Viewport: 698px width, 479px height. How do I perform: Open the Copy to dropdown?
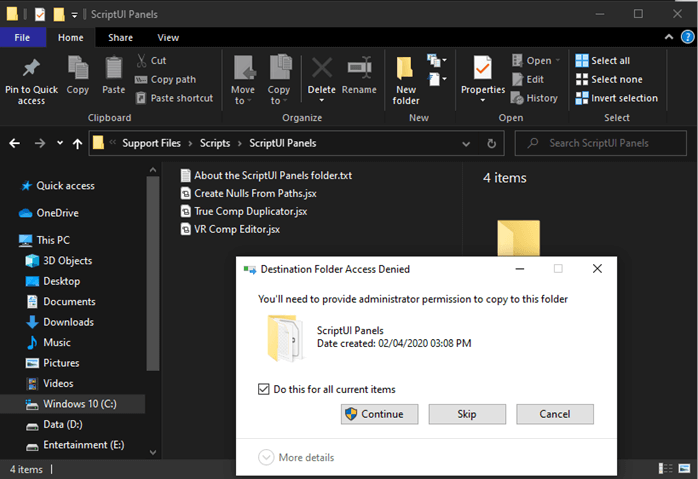(x=279, y=80)
